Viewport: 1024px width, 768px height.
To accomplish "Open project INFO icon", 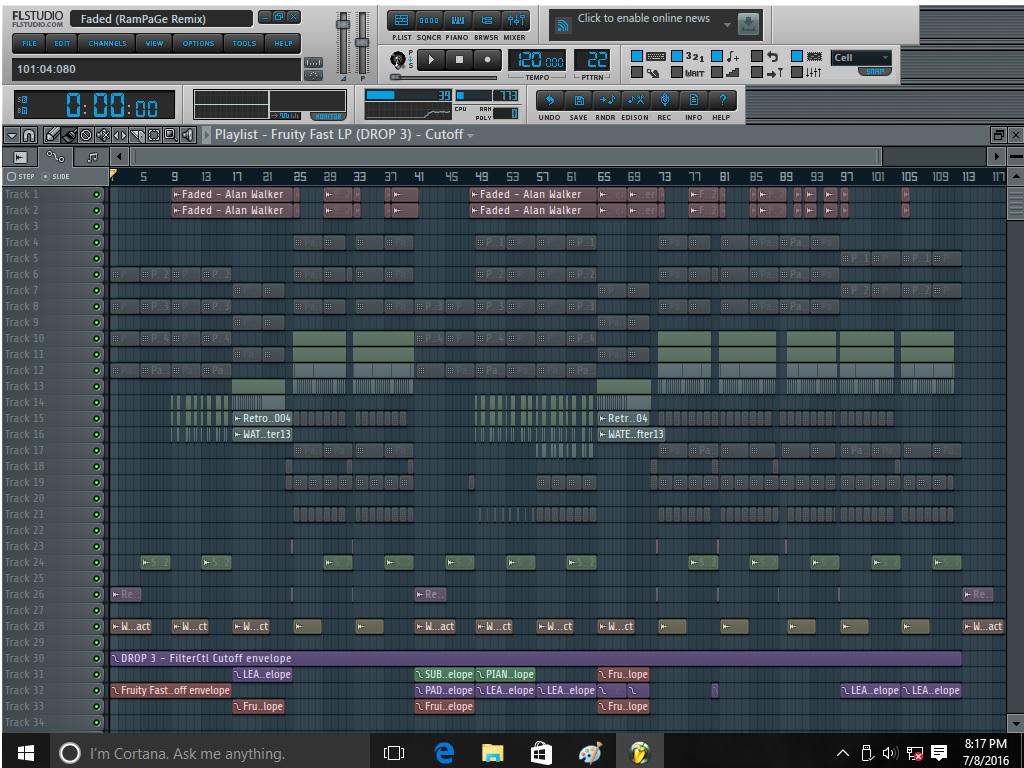I will [x=693, y=101].
